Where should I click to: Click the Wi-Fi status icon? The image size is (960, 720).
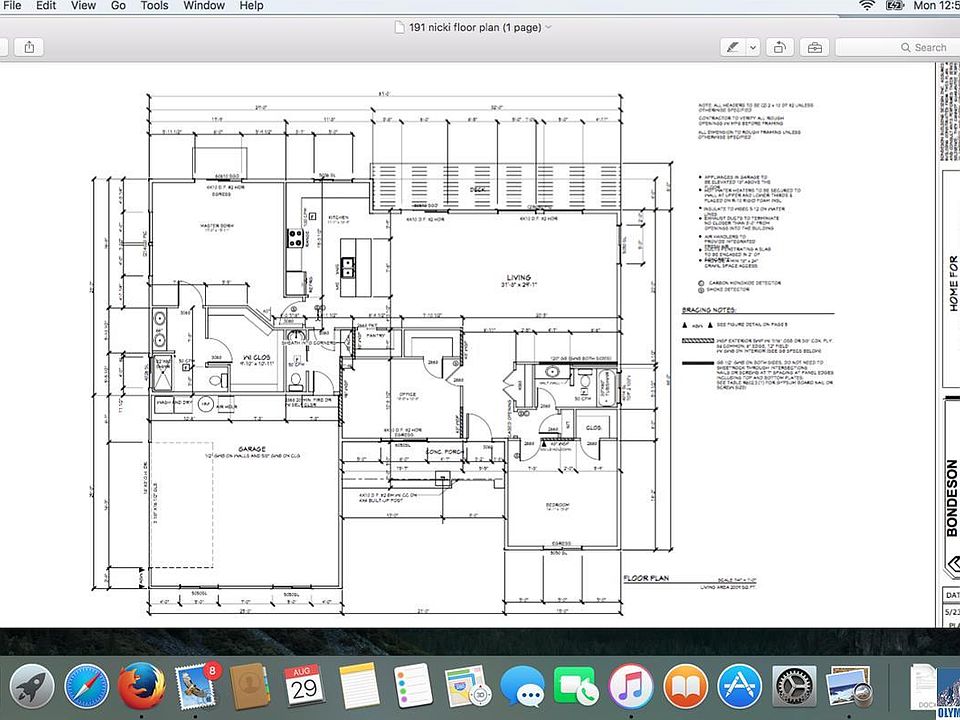(866, 6)
